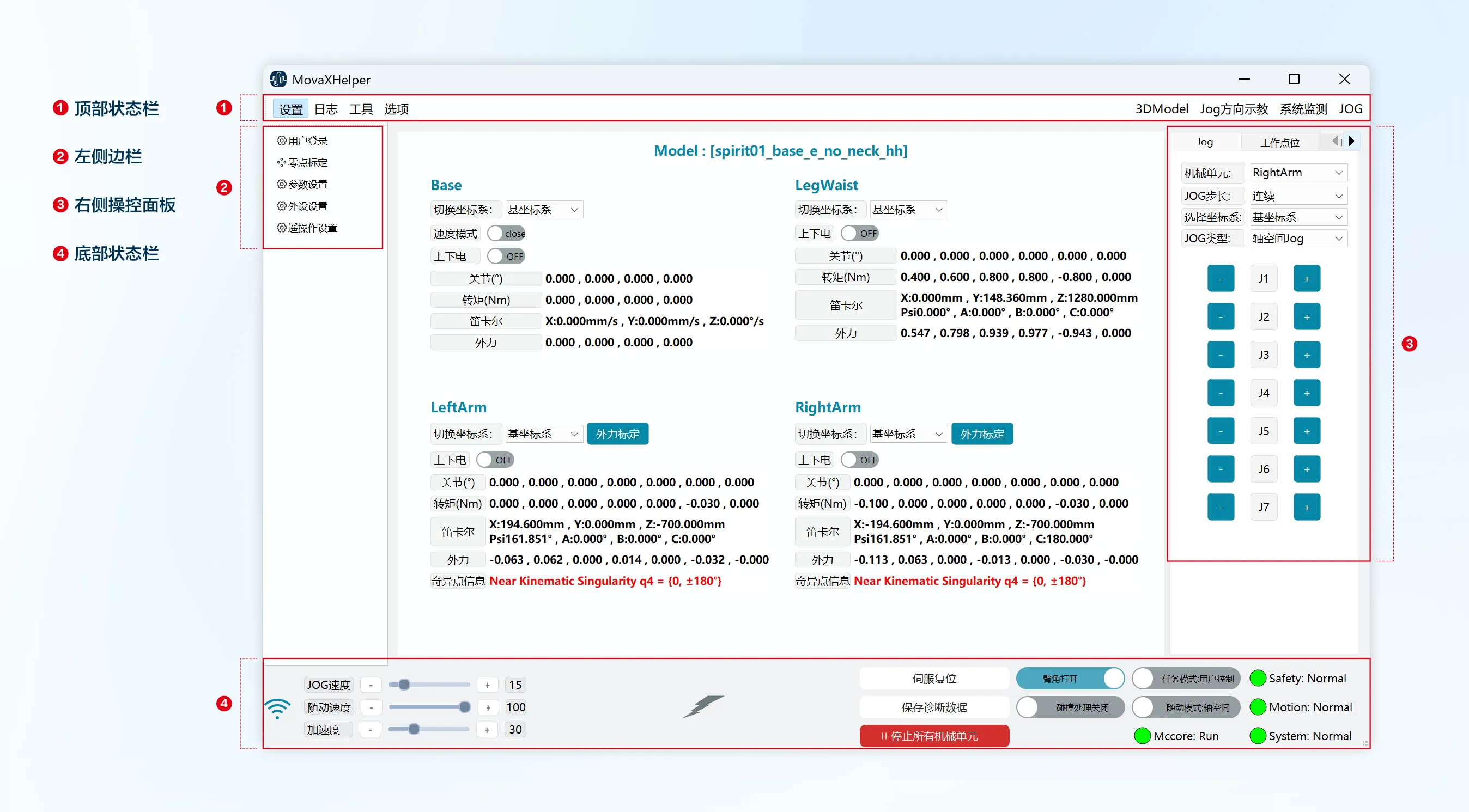Toggle the LegWaist 上下电 OFF switch
Screen dimensions: 1469x812
[860, 234]
